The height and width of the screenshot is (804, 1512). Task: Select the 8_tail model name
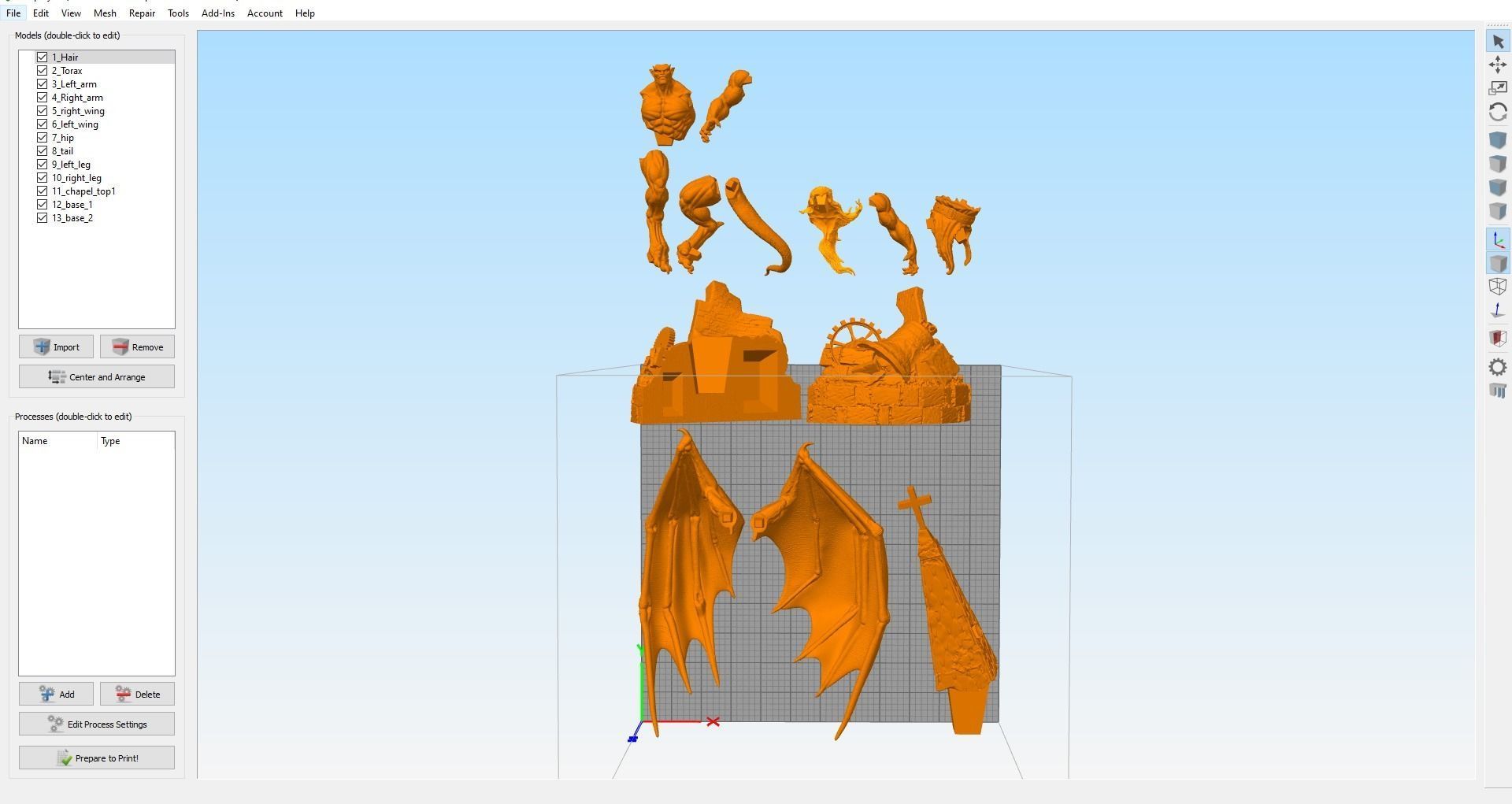click(62, 151)
